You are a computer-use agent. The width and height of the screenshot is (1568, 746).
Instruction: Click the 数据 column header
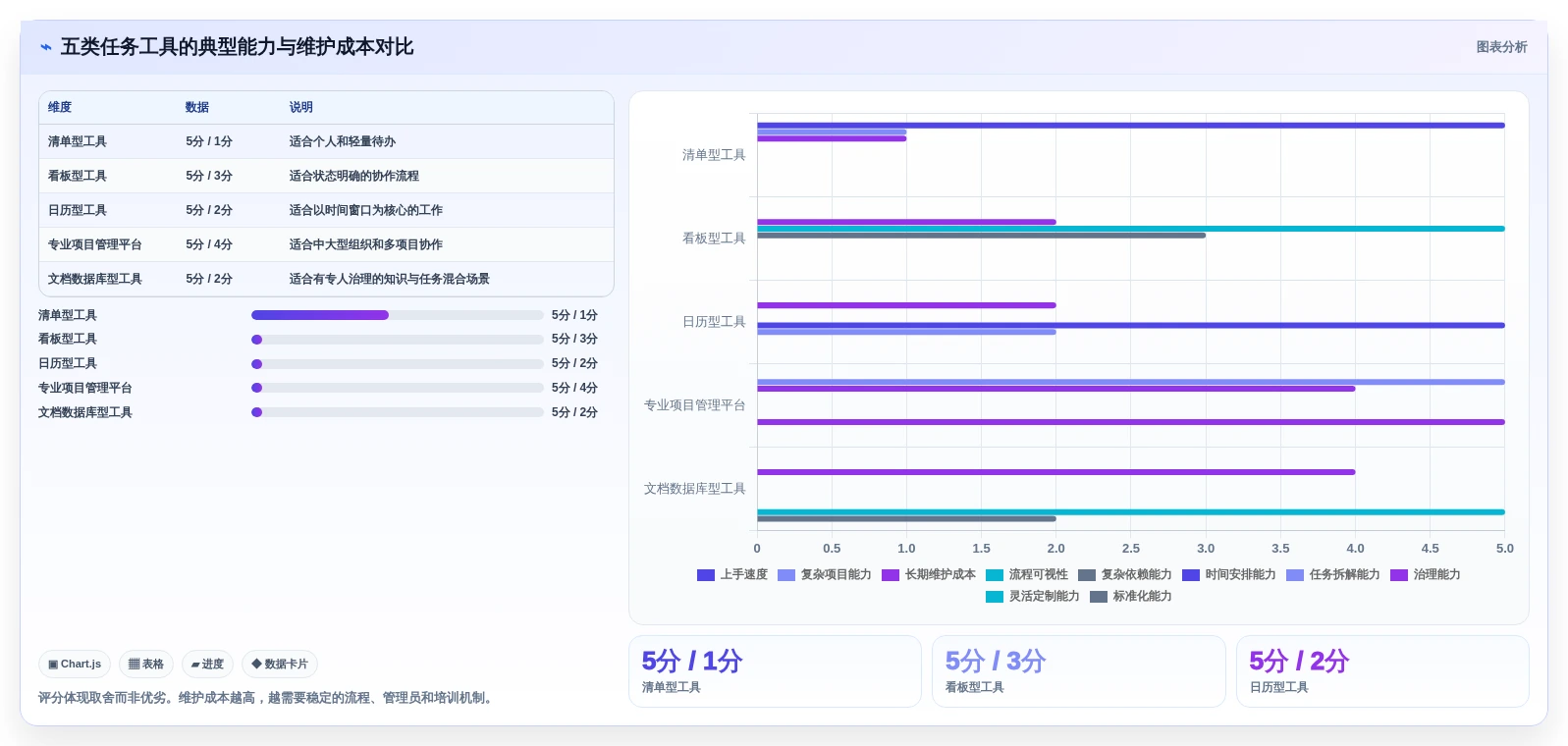pyautogui.click(x=197, y=107)
